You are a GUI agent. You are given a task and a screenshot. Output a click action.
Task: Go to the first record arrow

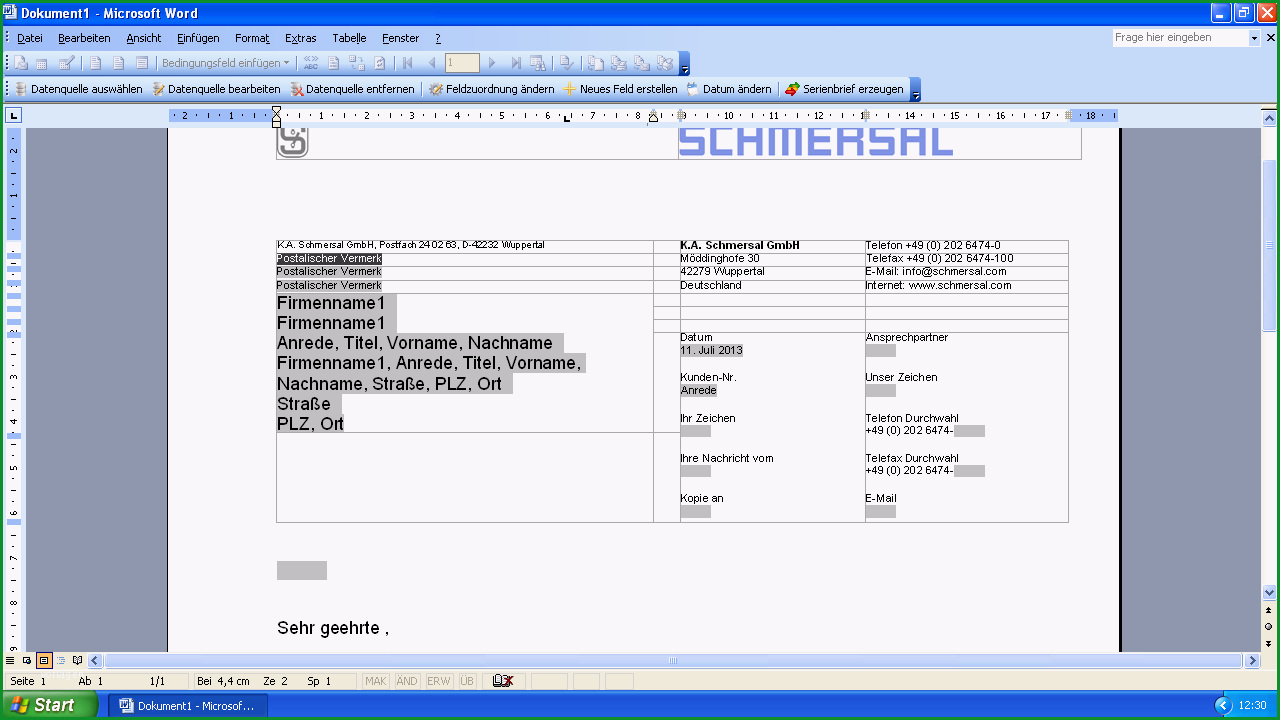click(407, 63)
